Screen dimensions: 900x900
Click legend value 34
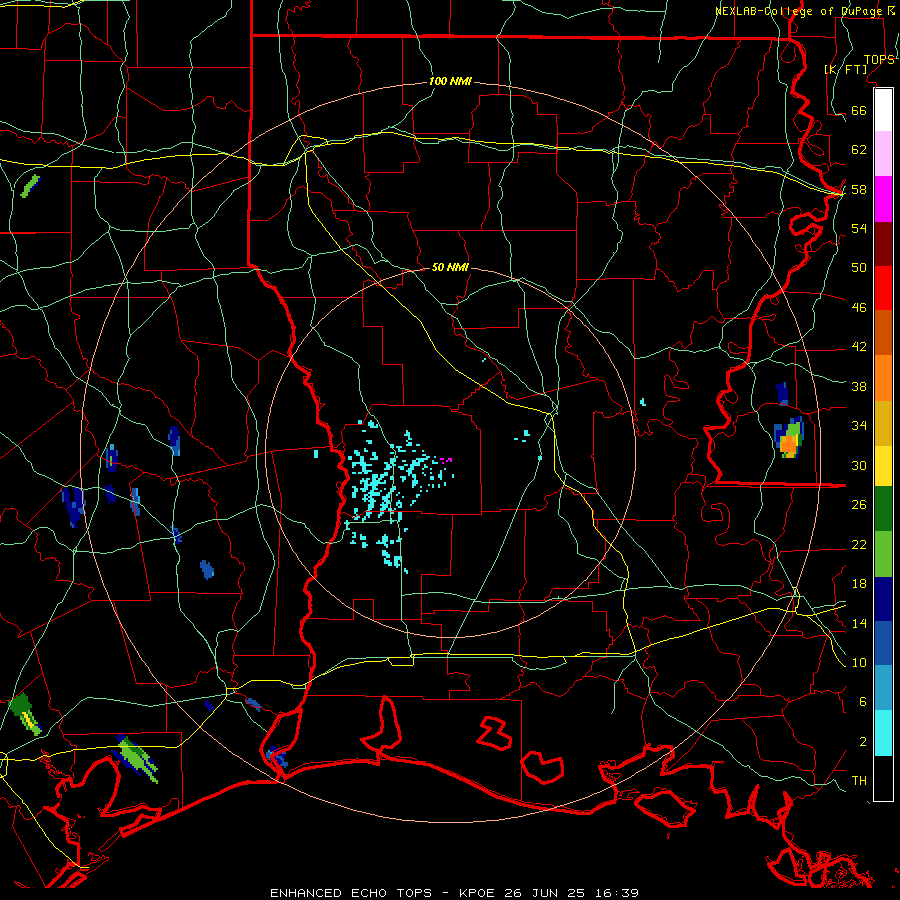pyautogui.click(x=859, y=425)
